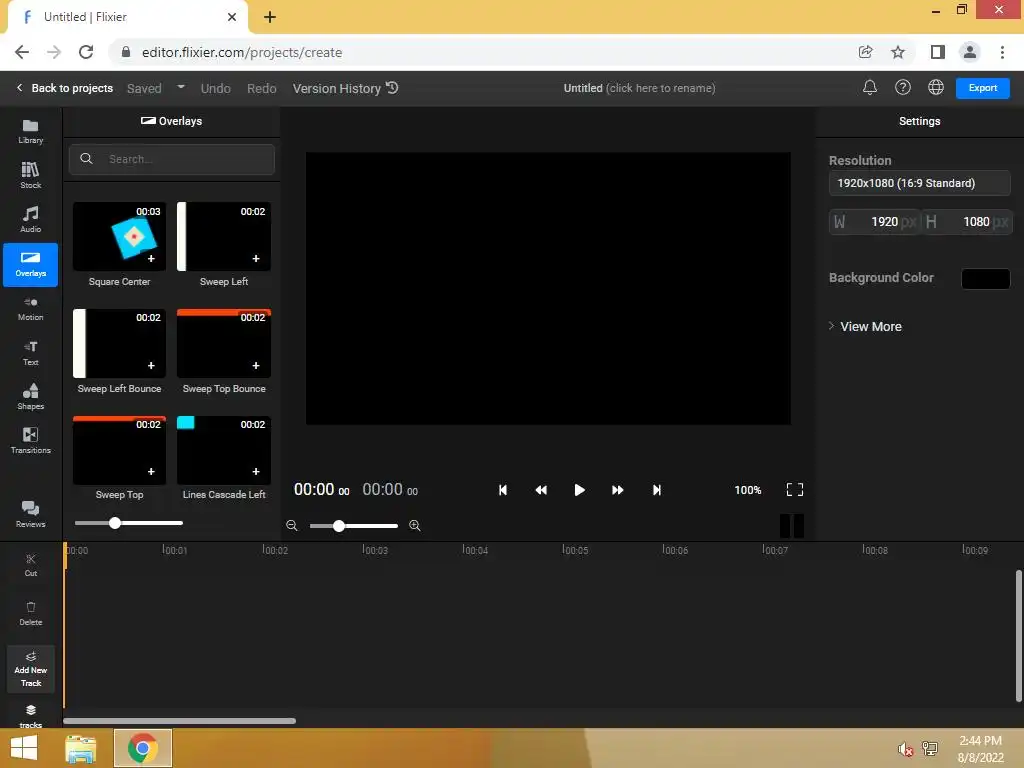Add the Square Center overlay with its plus
The image size is (1024, 768).
(151, 259)
